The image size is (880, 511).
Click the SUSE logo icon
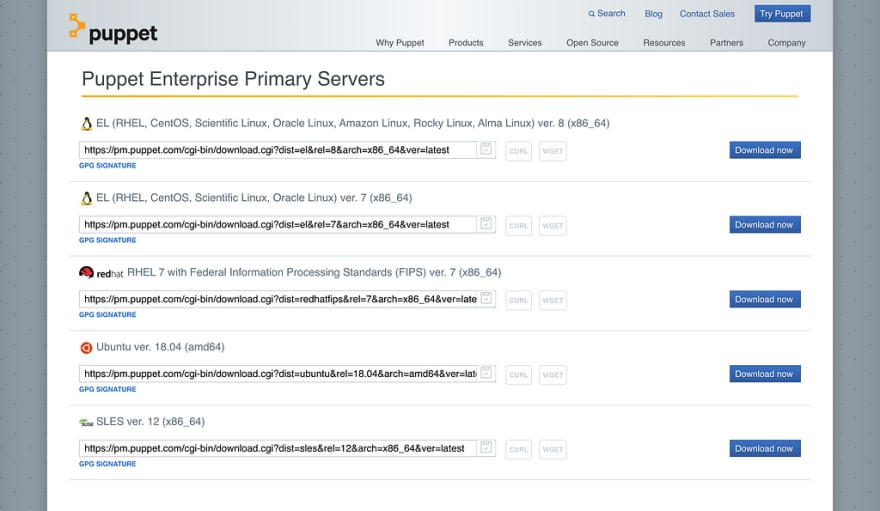click(x=86, y=422)
